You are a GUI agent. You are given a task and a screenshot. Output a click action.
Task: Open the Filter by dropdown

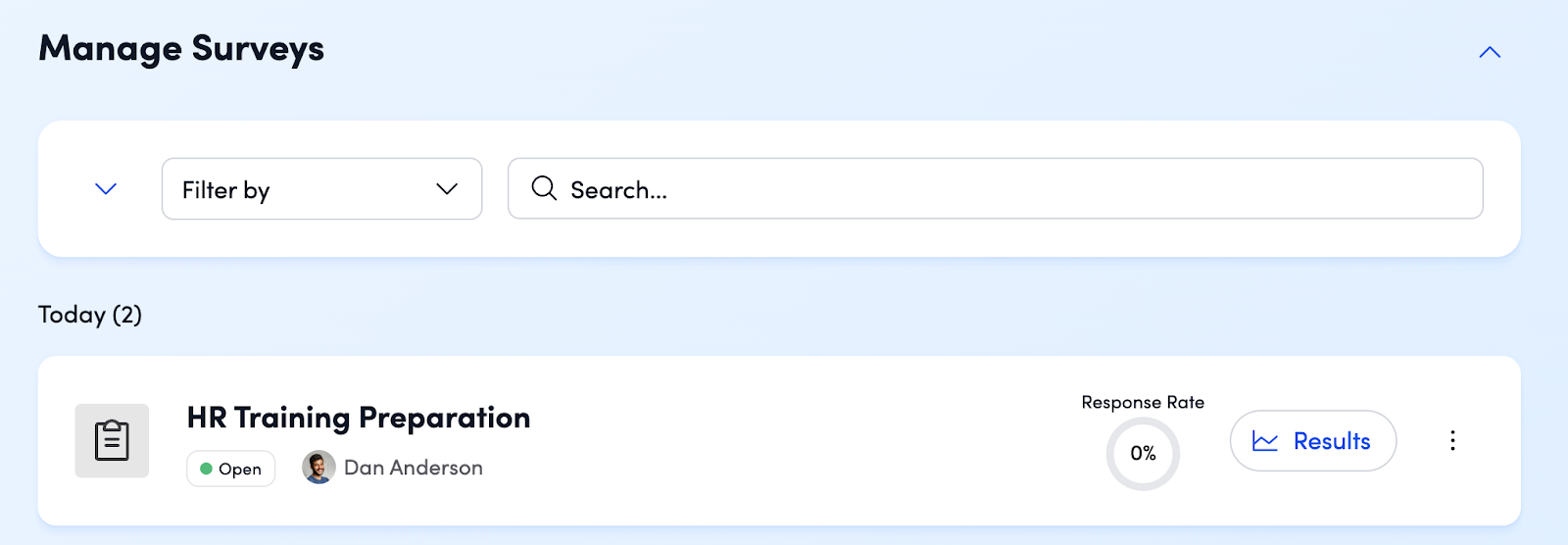(321, 189)
